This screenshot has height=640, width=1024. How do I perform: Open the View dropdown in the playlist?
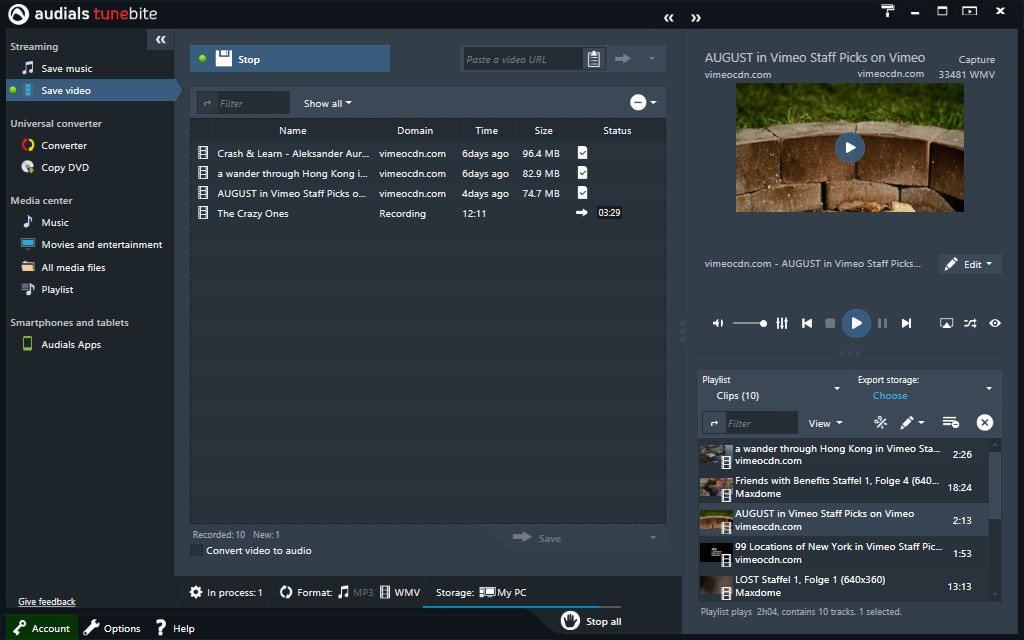[x=822, y=422]
